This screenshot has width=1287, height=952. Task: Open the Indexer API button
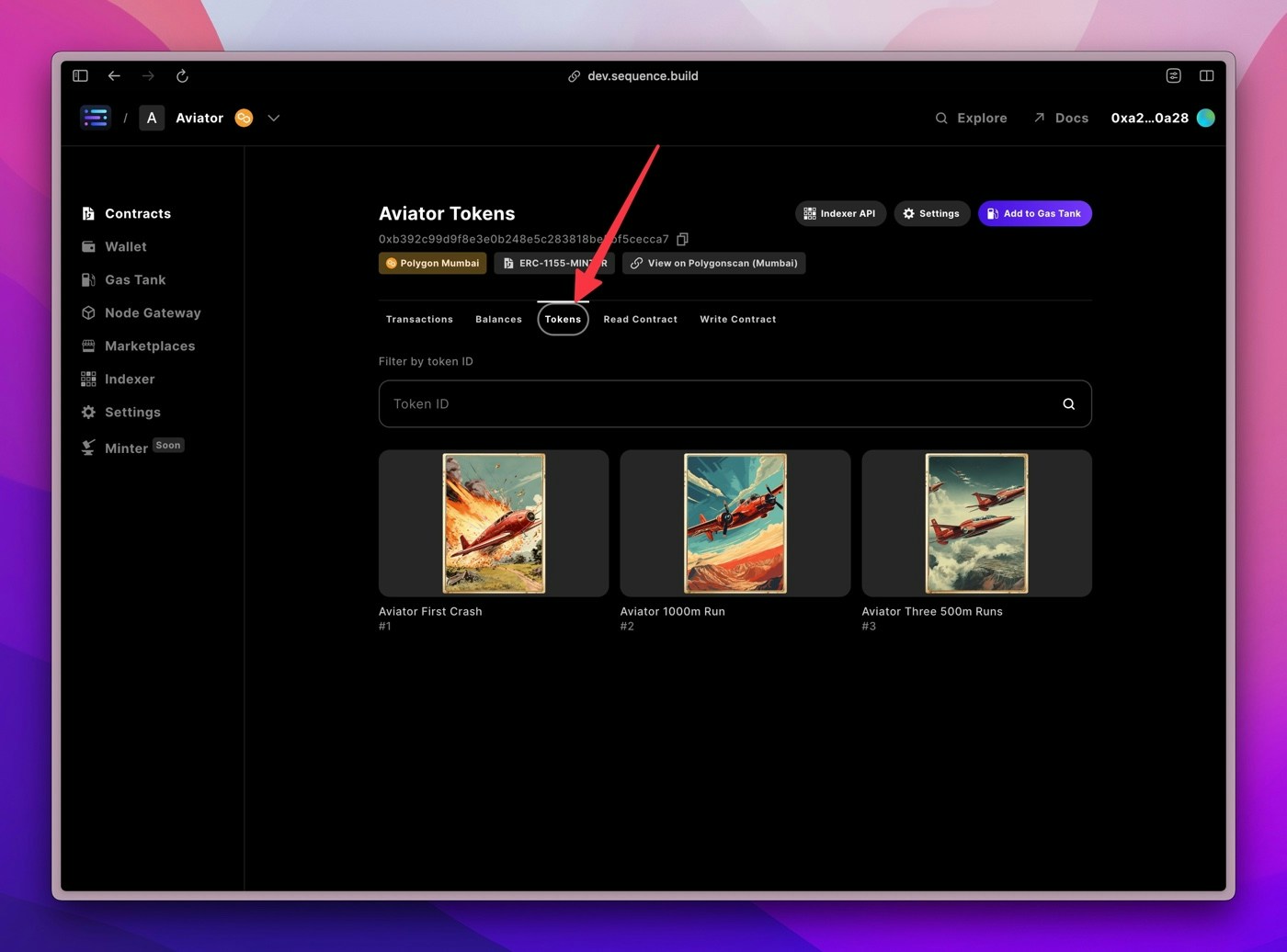840,213
